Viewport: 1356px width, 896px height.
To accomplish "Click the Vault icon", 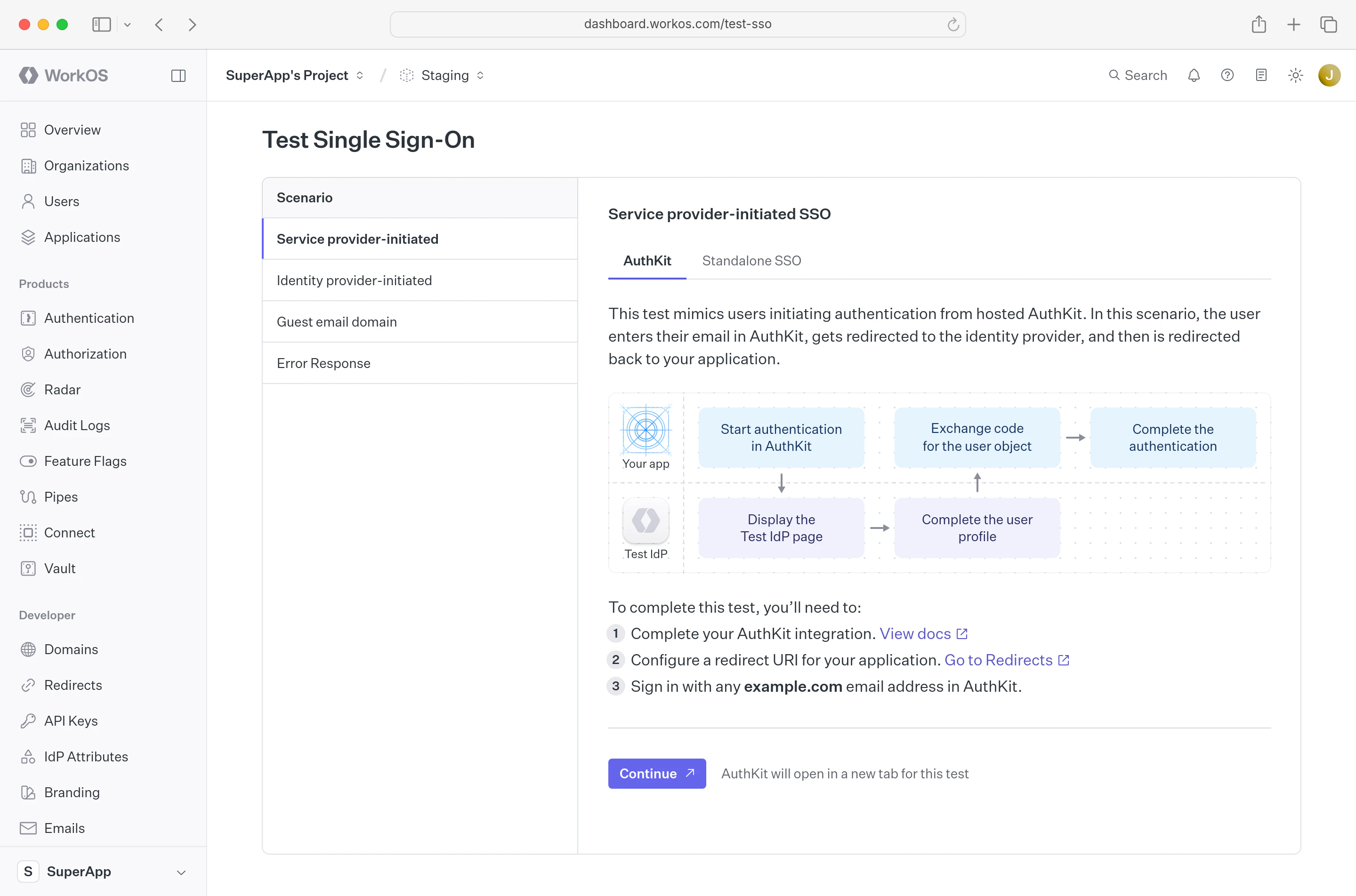I will click(x=28, y=568).
